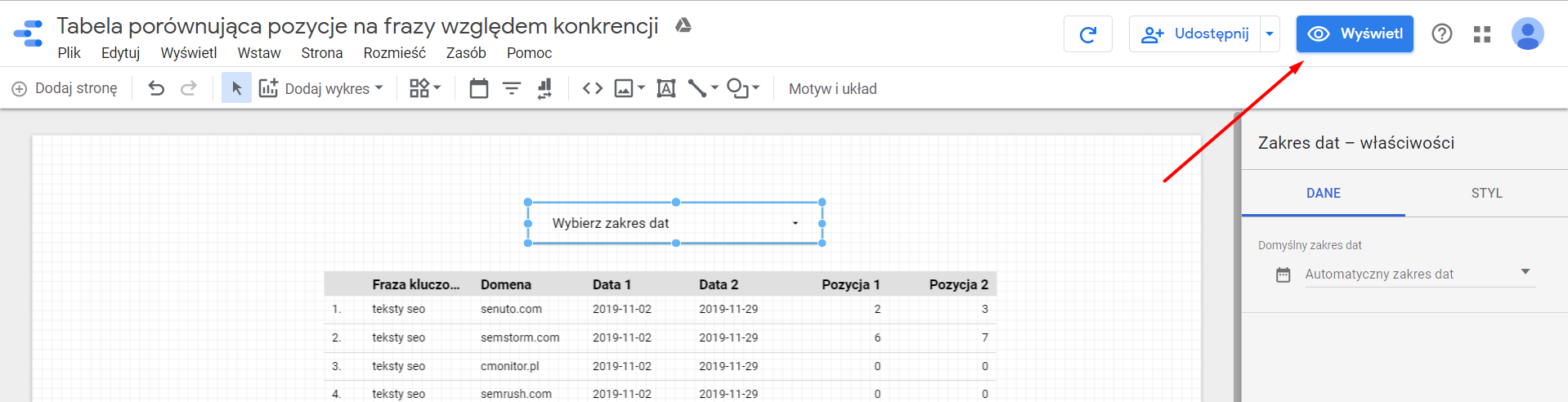Image resolution: width=1568 pixels, height=402 pixels.
Task: Click the Dodaj stronę button
Action: tap(65, 88)
